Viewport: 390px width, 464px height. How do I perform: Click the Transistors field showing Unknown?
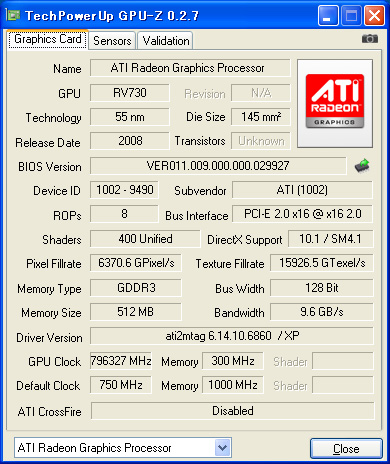click(x=261, y=141)
